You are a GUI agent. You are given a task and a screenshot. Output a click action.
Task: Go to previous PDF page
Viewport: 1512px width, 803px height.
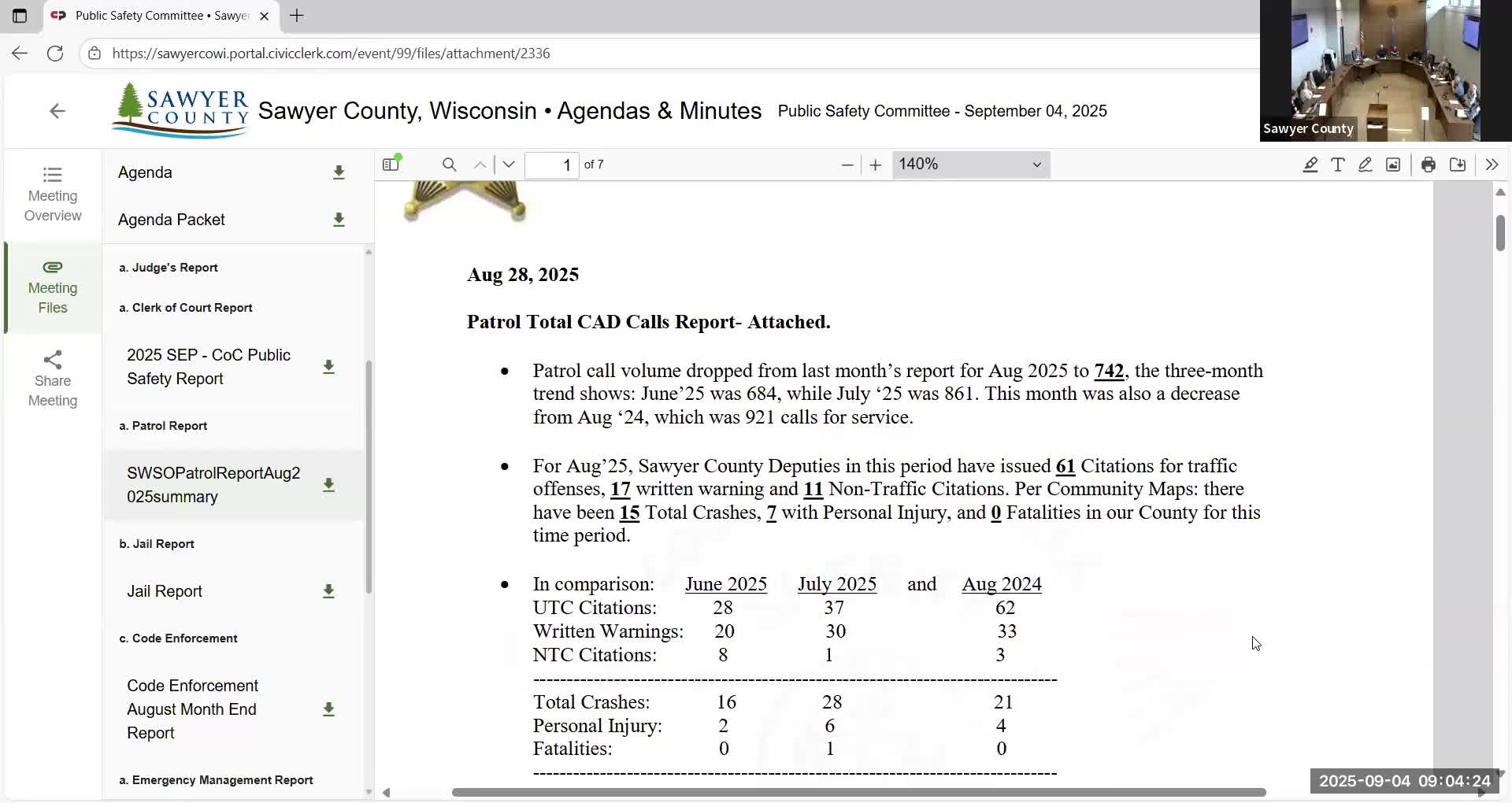click(x=480, y=165)
